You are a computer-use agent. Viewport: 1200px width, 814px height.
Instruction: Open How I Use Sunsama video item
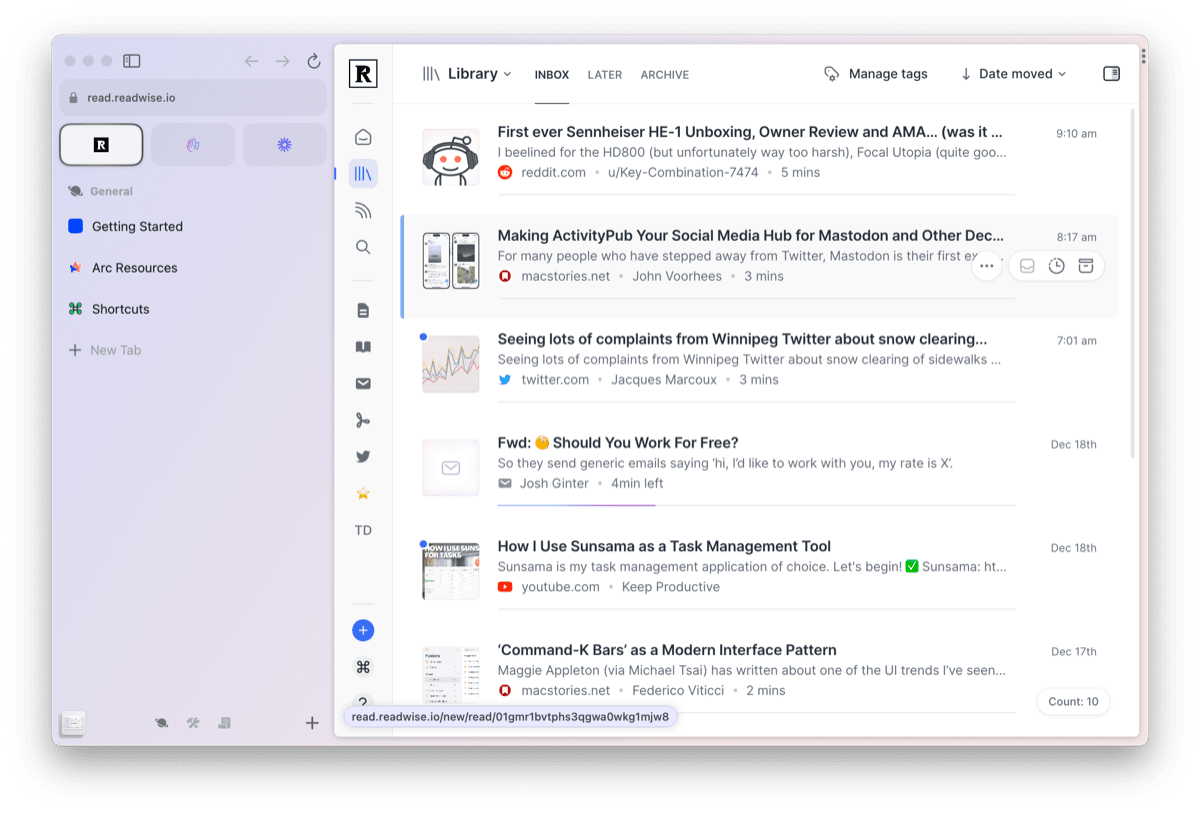[664, 546]
